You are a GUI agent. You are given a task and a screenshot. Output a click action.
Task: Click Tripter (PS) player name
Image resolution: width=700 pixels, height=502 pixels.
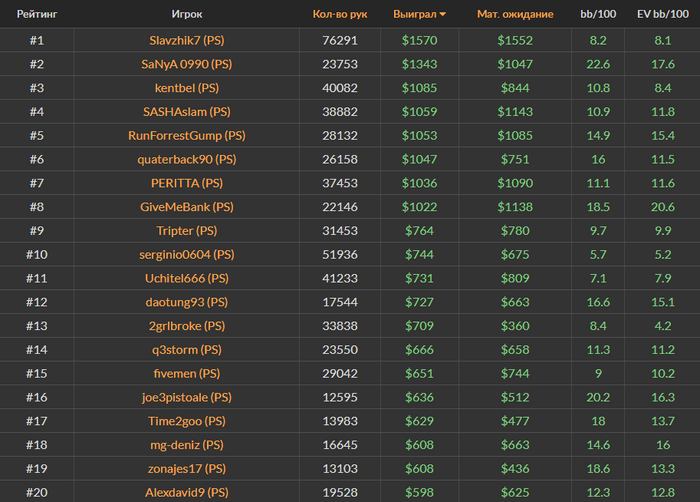click(x=187, y=231)
